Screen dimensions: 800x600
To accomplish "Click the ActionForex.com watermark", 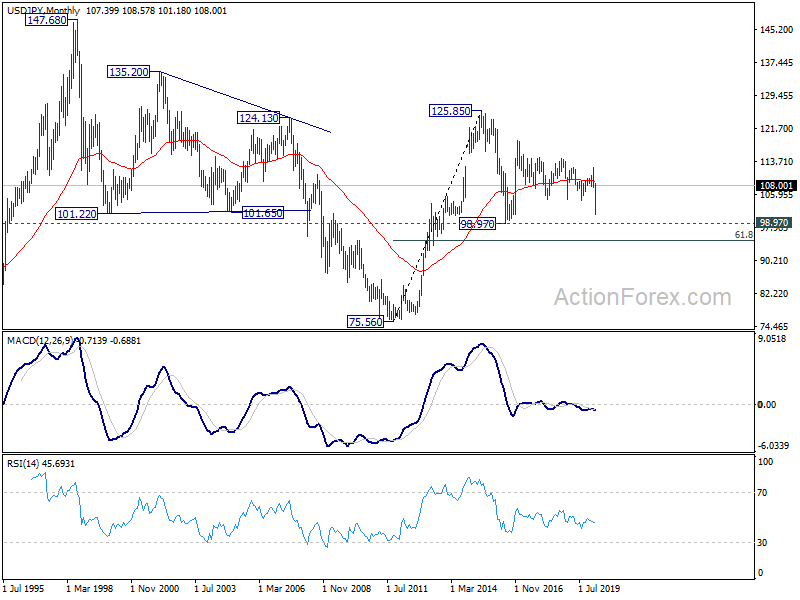I will pyautogui.click(x=642, y=297).
